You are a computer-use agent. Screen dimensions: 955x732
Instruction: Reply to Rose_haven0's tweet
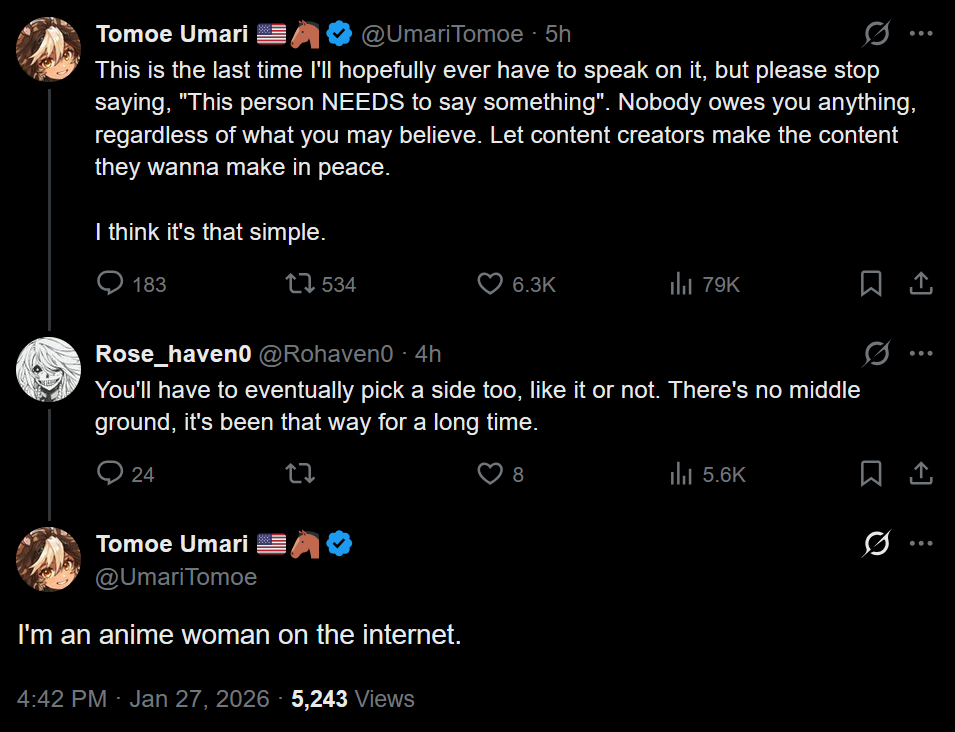point(110,473)
